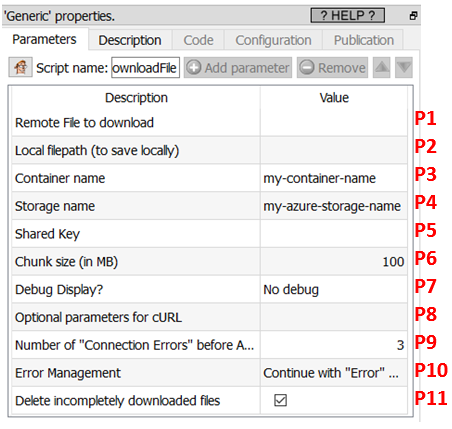Open the Error Management value dropdown

pos(334,373)
